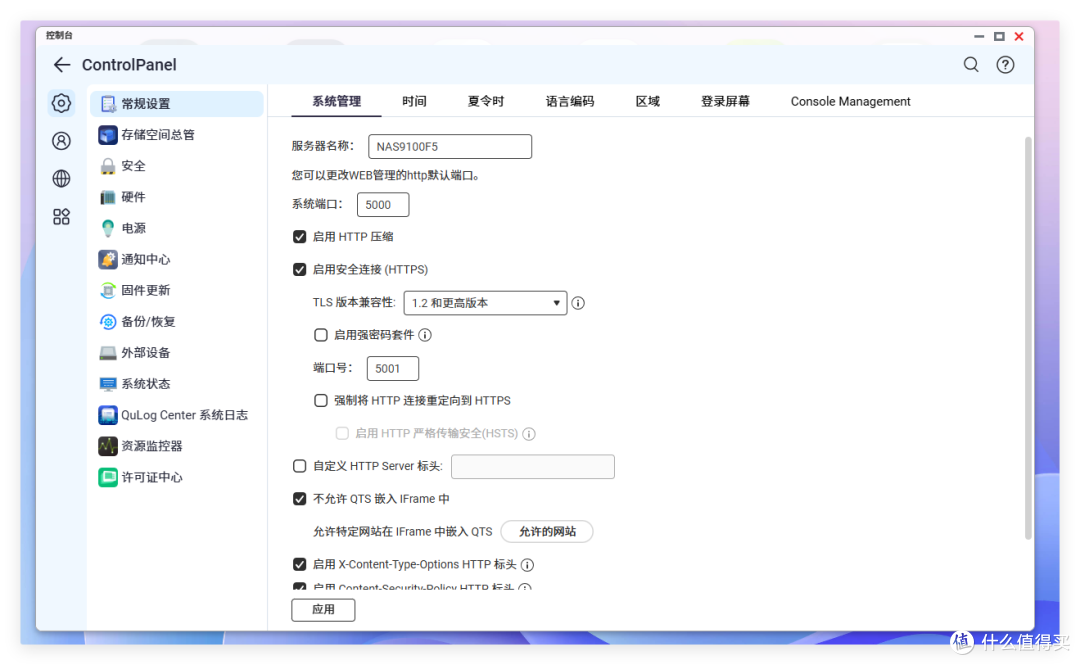Image resolution: width=1080 pixels, height=665 pixels.
Task: Maximize the 控制台 window
Action: (x=999, y=36)
